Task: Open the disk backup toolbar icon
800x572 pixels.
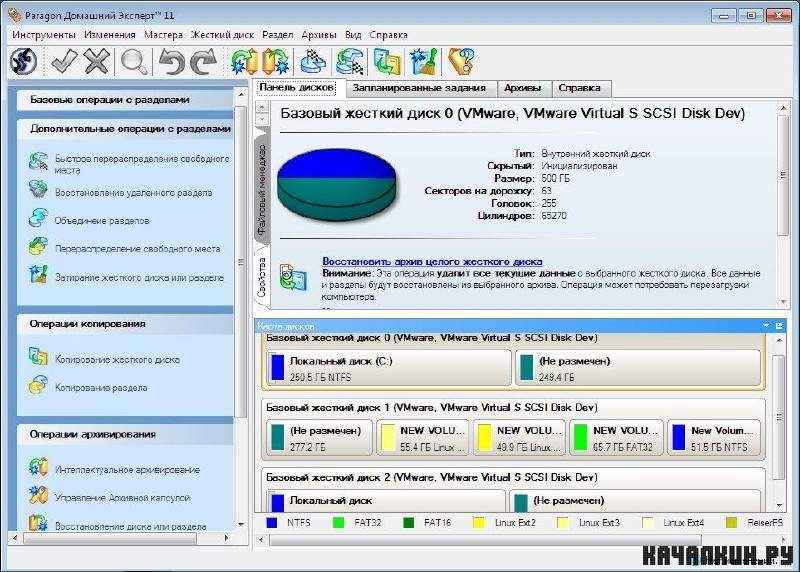Action: [x=313, y=62]
